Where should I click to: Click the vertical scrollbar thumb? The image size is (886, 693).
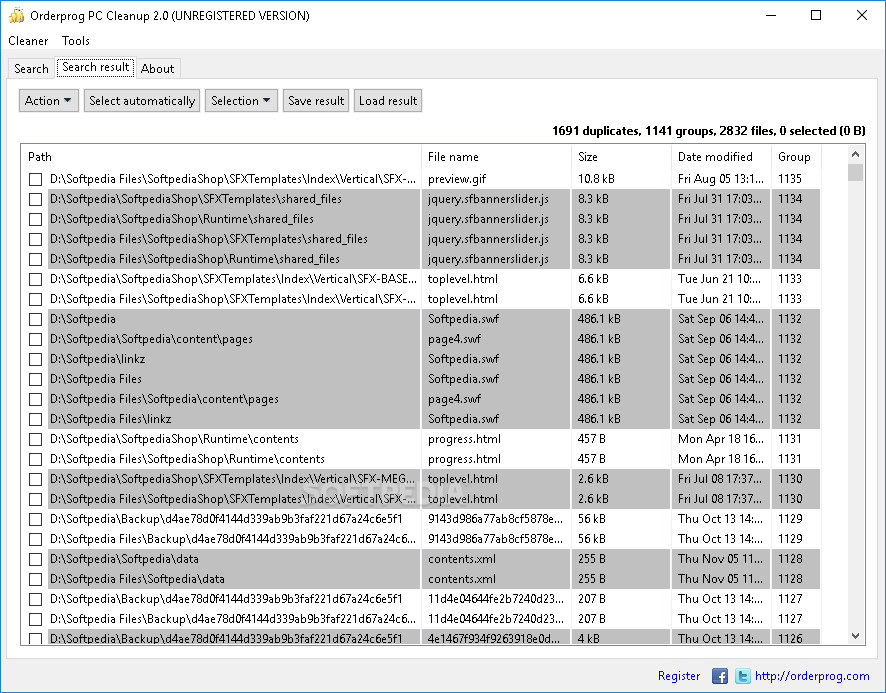click(x=855, y=172)
